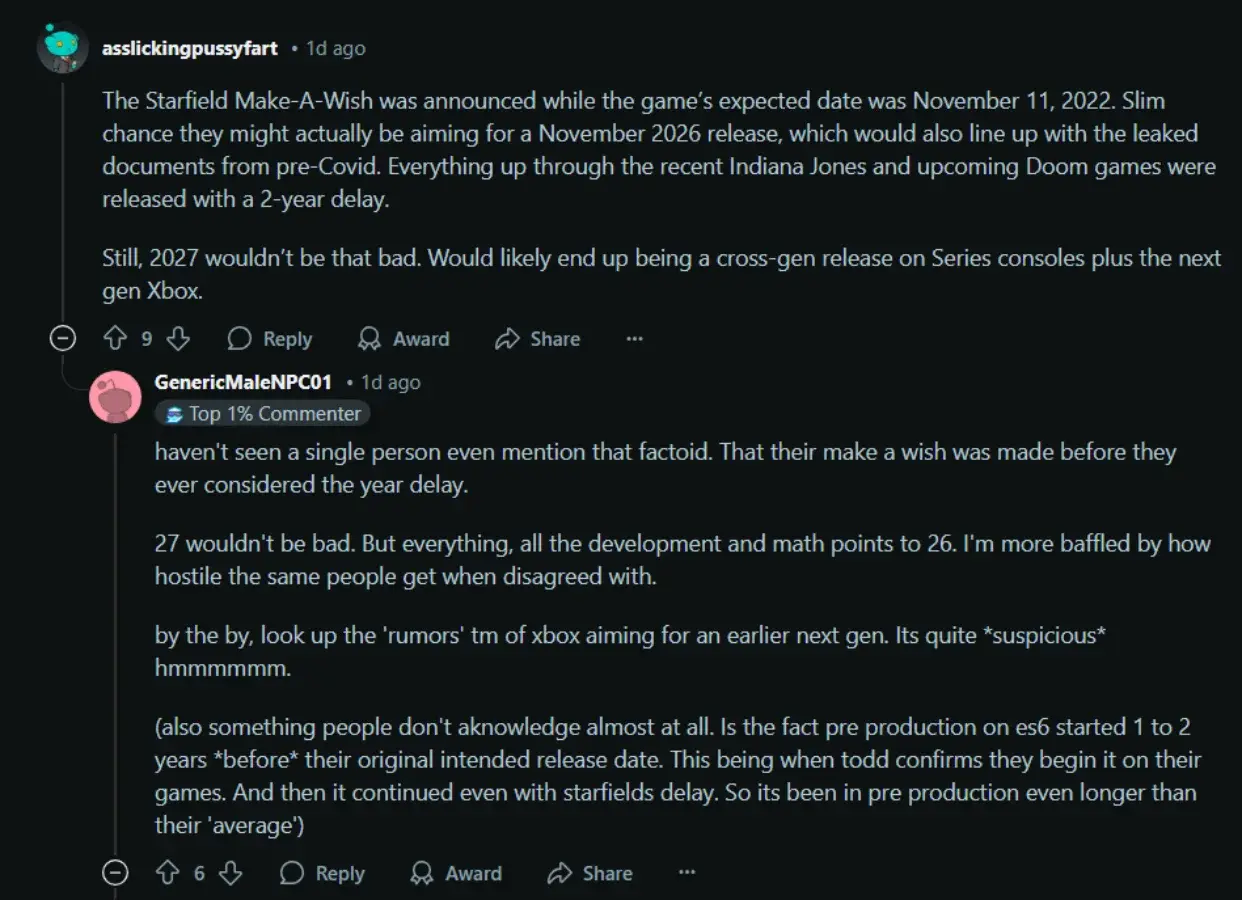
Task: Open the reply's 1d ago timestamp link
Action: point(391,382)
